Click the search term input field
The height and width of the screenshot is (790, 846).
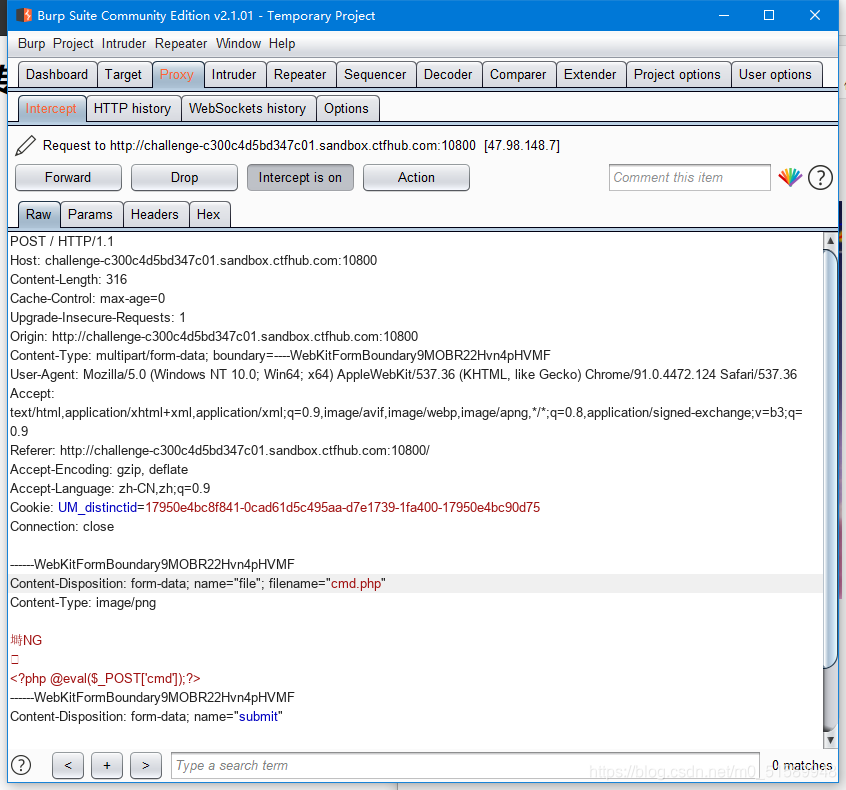[x=465, y=765]
